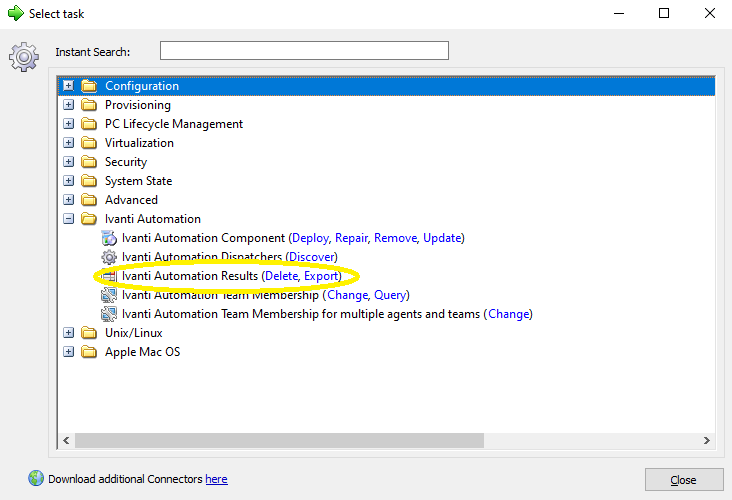Click the Apple Mac OS folder icon
The height and width of the screenshot is (500, 732).
tap(89, 352)
